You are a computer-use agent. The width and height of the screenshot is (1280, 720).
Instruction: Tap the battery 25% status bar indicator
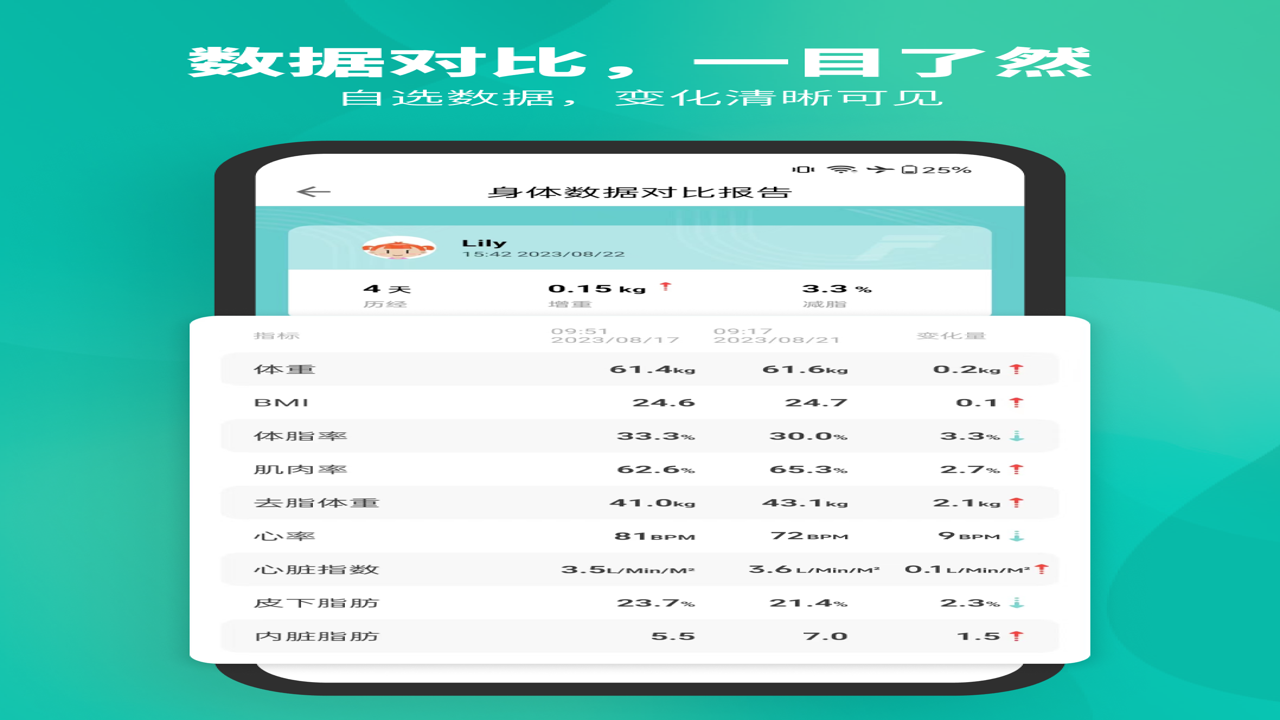tap(936, 169)
